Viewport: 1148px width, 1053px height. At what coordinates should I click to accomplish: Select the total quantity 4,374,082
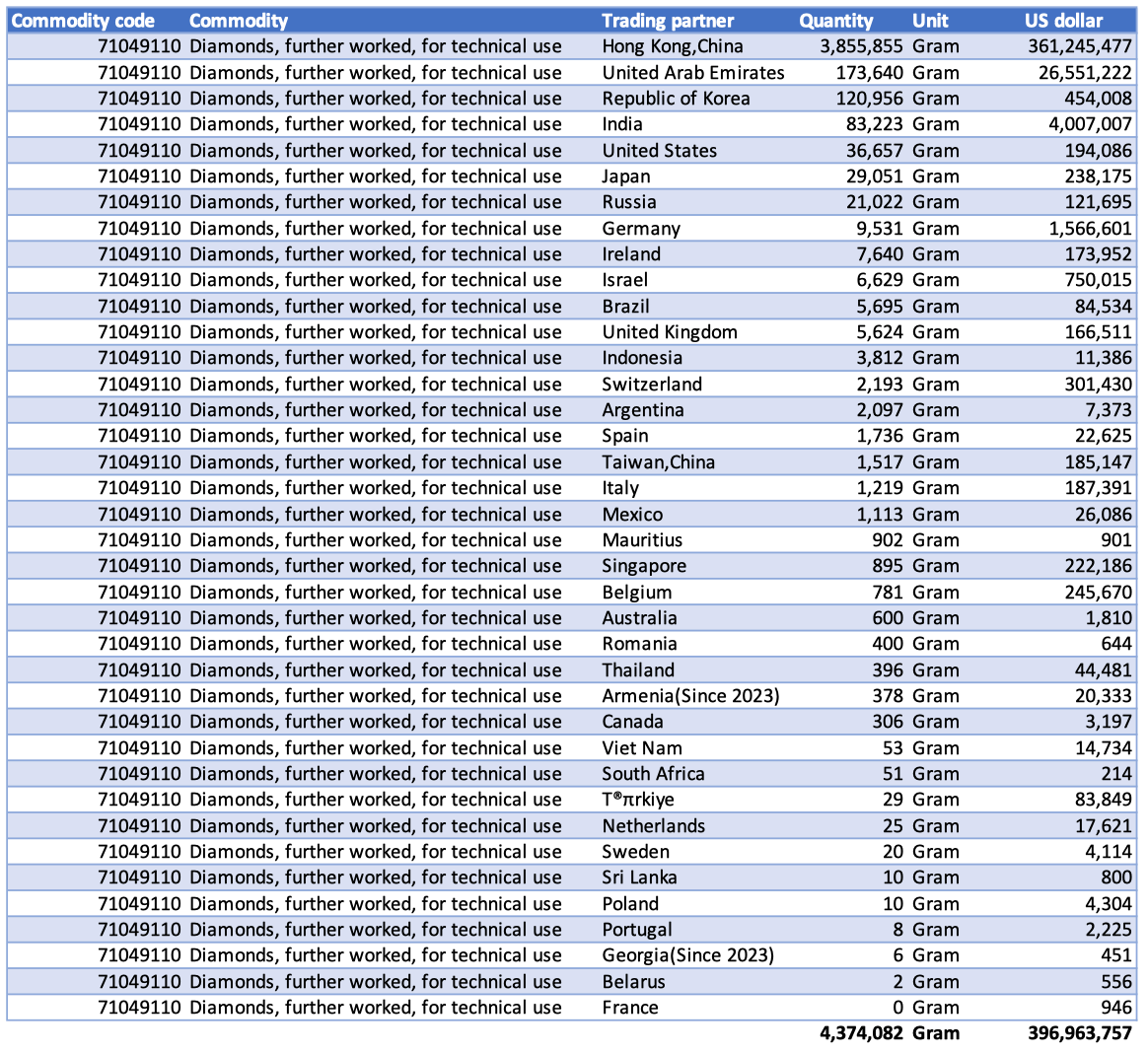coord(861,1033)
